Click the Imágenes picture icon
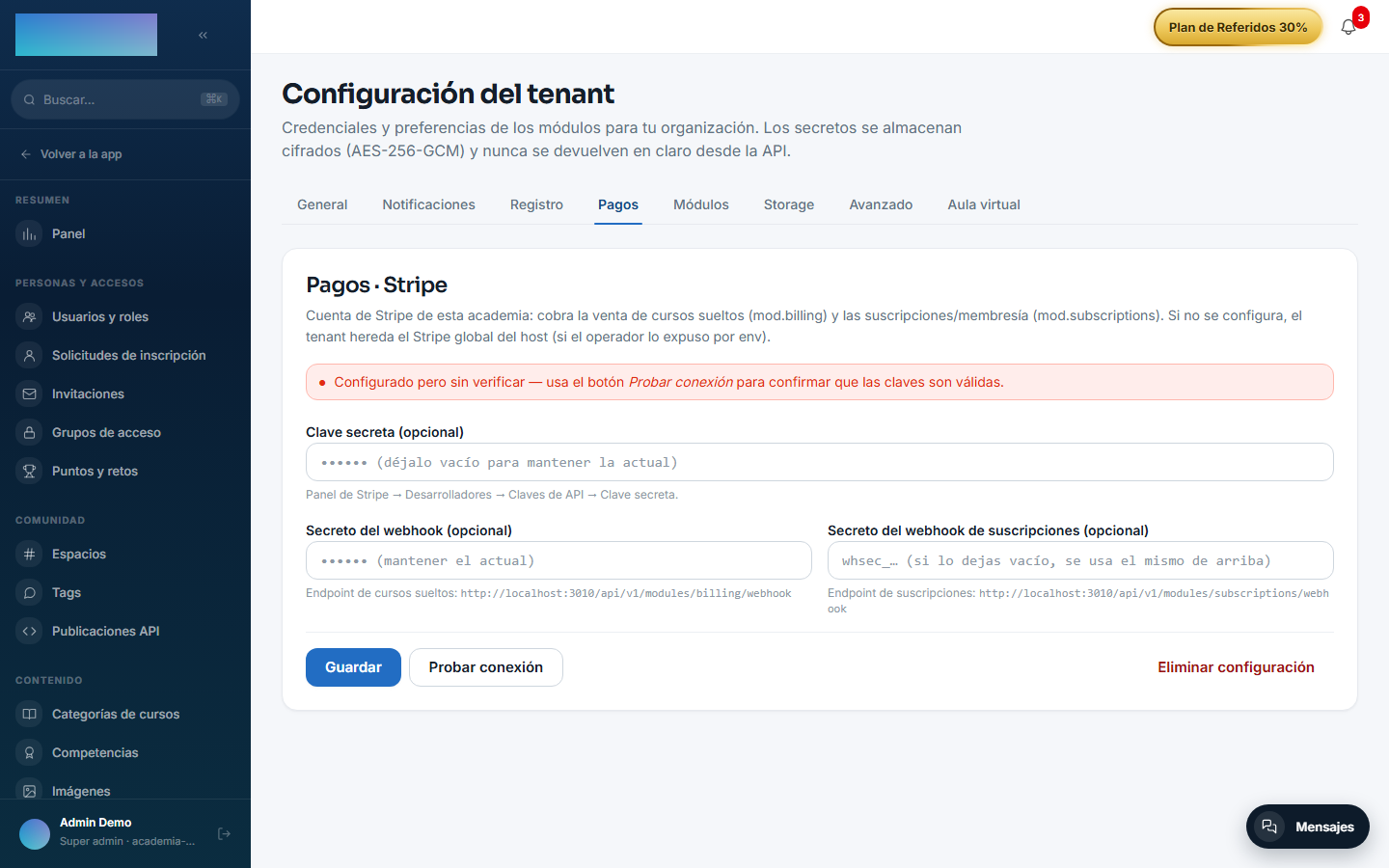 [x=30, y=791]
